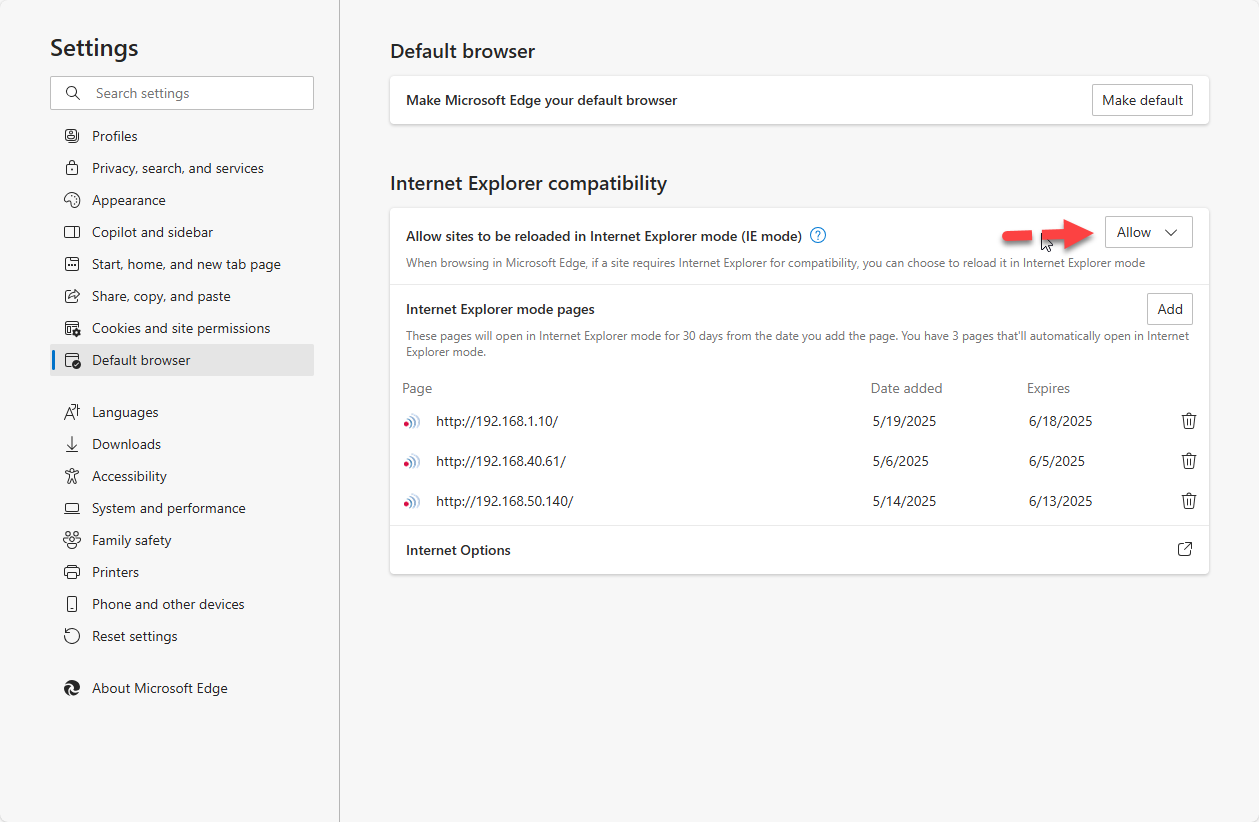Click the Cookies and site permissions icon
Viewport: 1259px width, 822px height.
[x=72, y=328]
